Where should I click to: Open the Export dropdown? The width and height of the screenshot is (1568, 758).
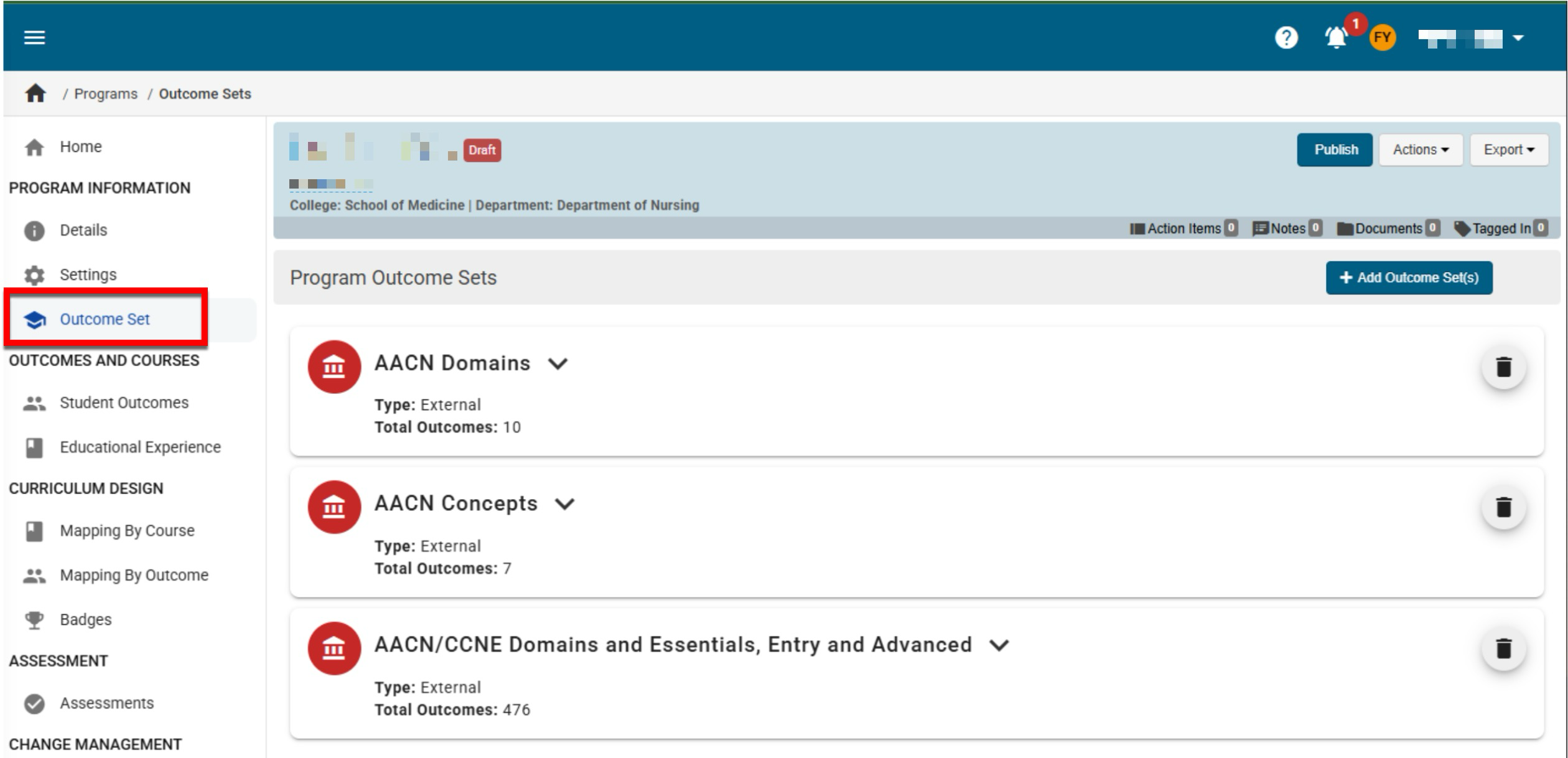pos(1508,150)
